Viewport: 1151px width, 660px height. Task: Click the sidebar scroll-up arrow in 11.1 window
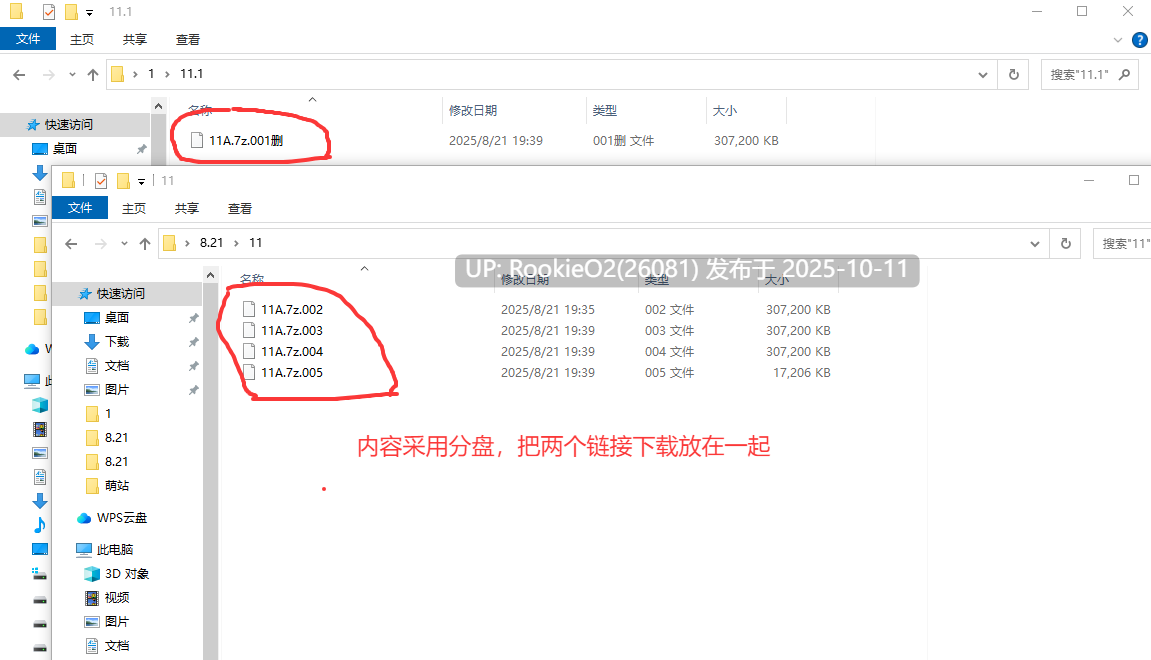[159, 106]
